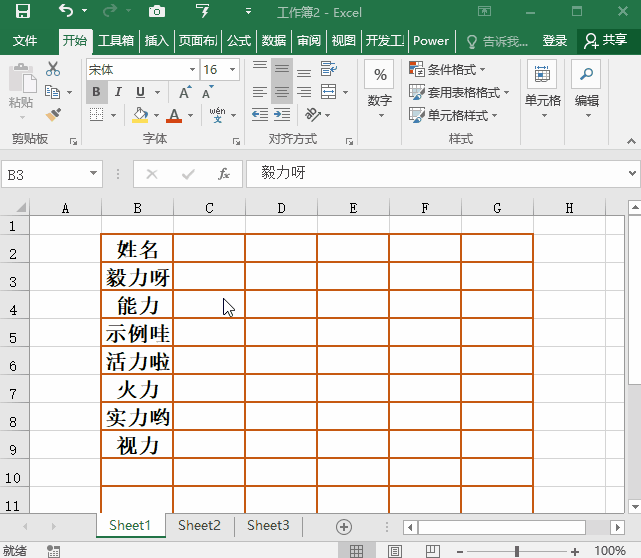The width and height of the screenshot is (641, 558).
Task: Click the Wrap Text icon
Action: 329,69
